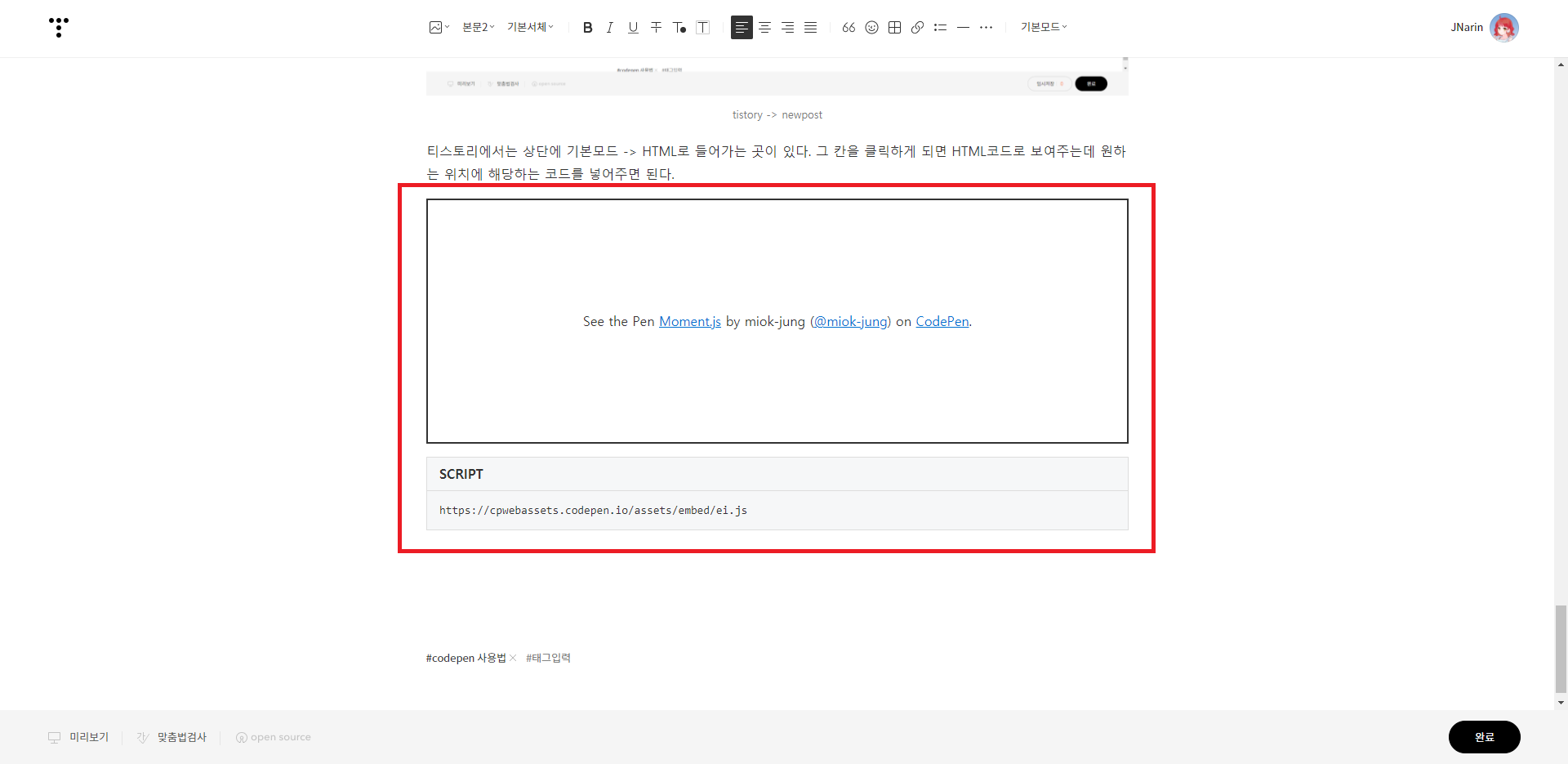Screen dimensions: 1568x764
Task: Open the more tools ellipsis menu
Action: [x=986, y=27]
